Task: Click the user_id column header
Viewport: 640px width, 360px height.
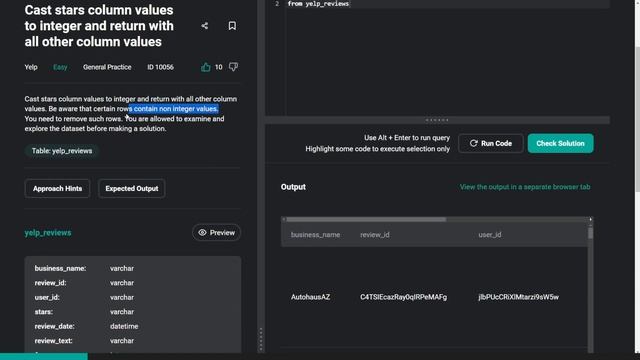Action: (490, 235)
